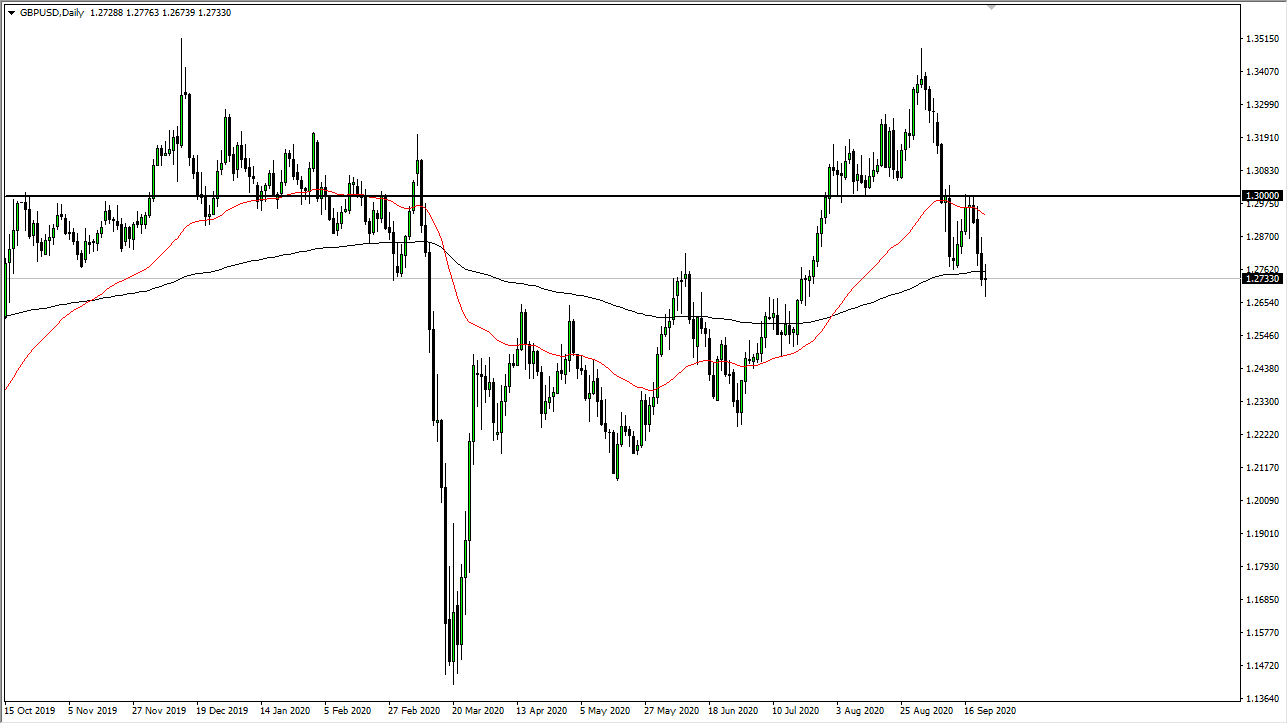
Task: Click the latest candlestick on the chart
Action: click(984, 280)
